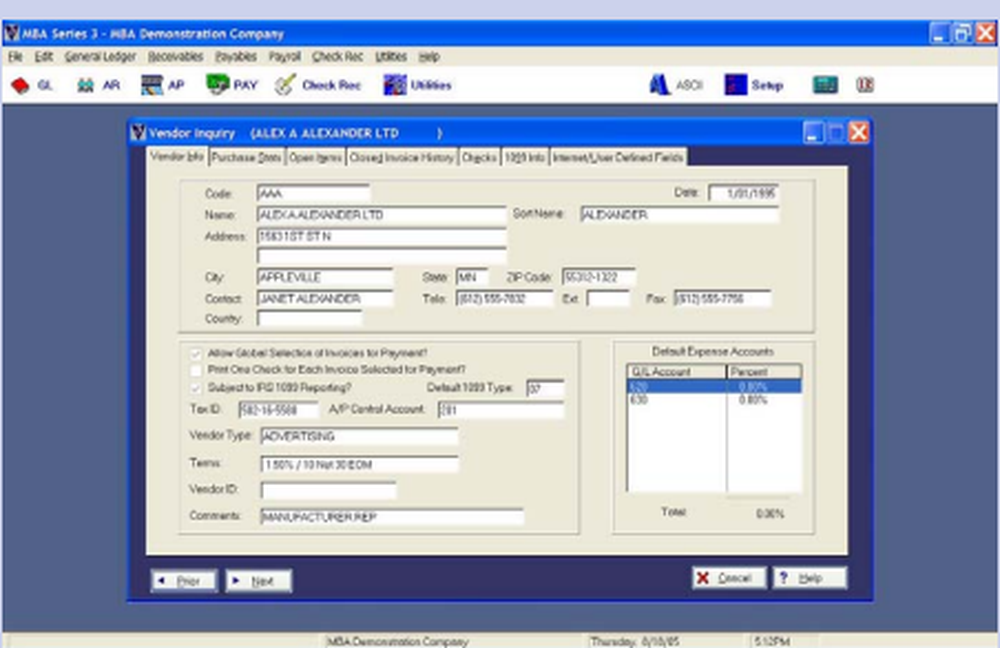Screen dimensions: 1000x648
Task: Open the Checks tab
Action: coord(479,156)
